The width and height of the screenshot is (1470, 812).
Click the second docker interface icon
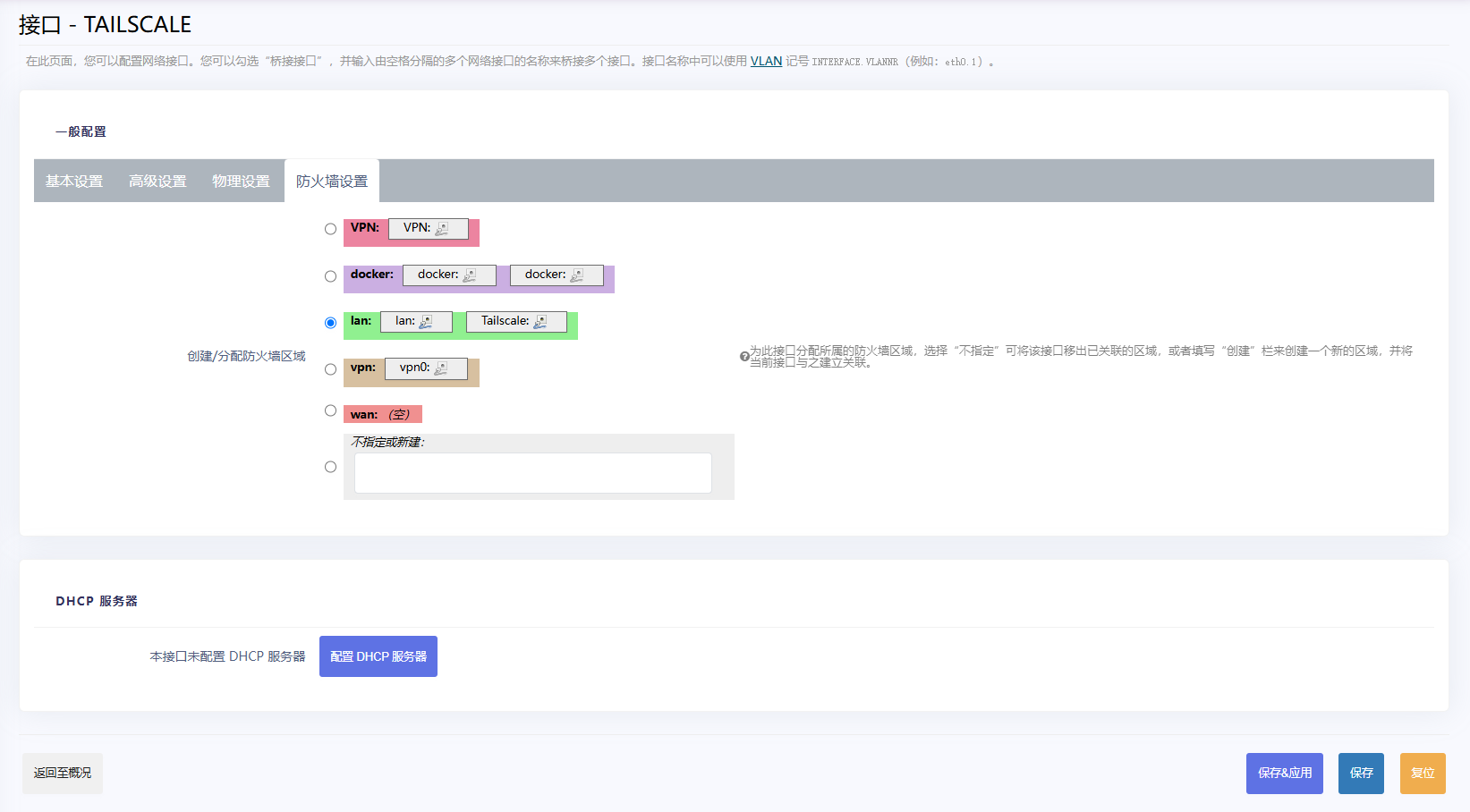pos(577,275)
